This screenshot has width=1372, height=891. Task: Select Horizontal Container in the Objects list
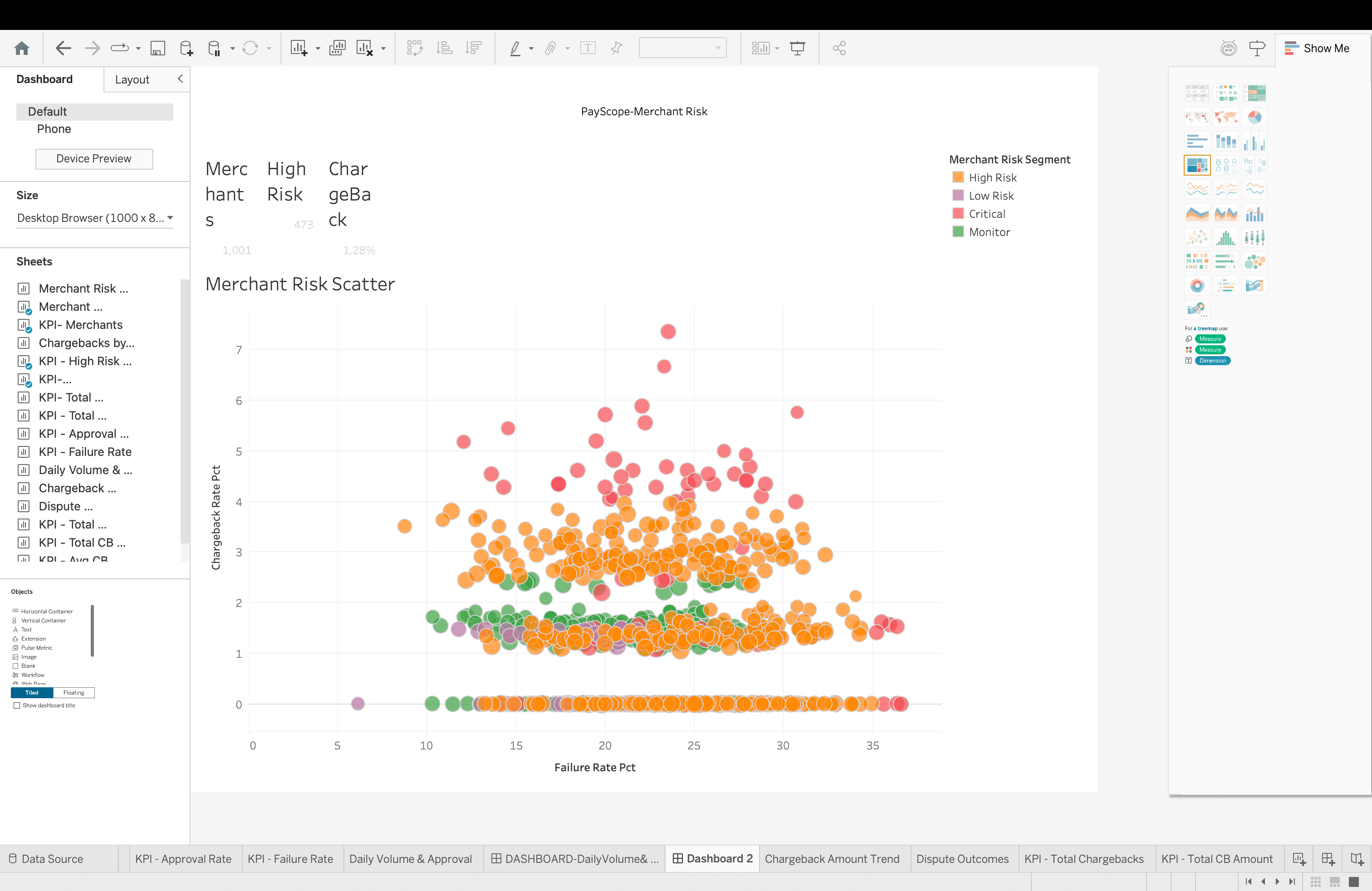47,612
